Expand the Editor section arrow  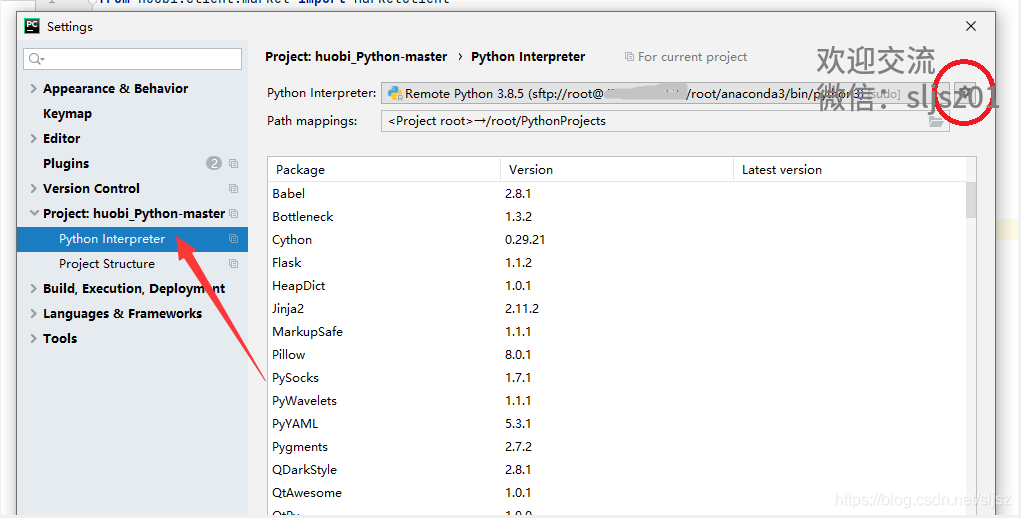tap(33, 138)
